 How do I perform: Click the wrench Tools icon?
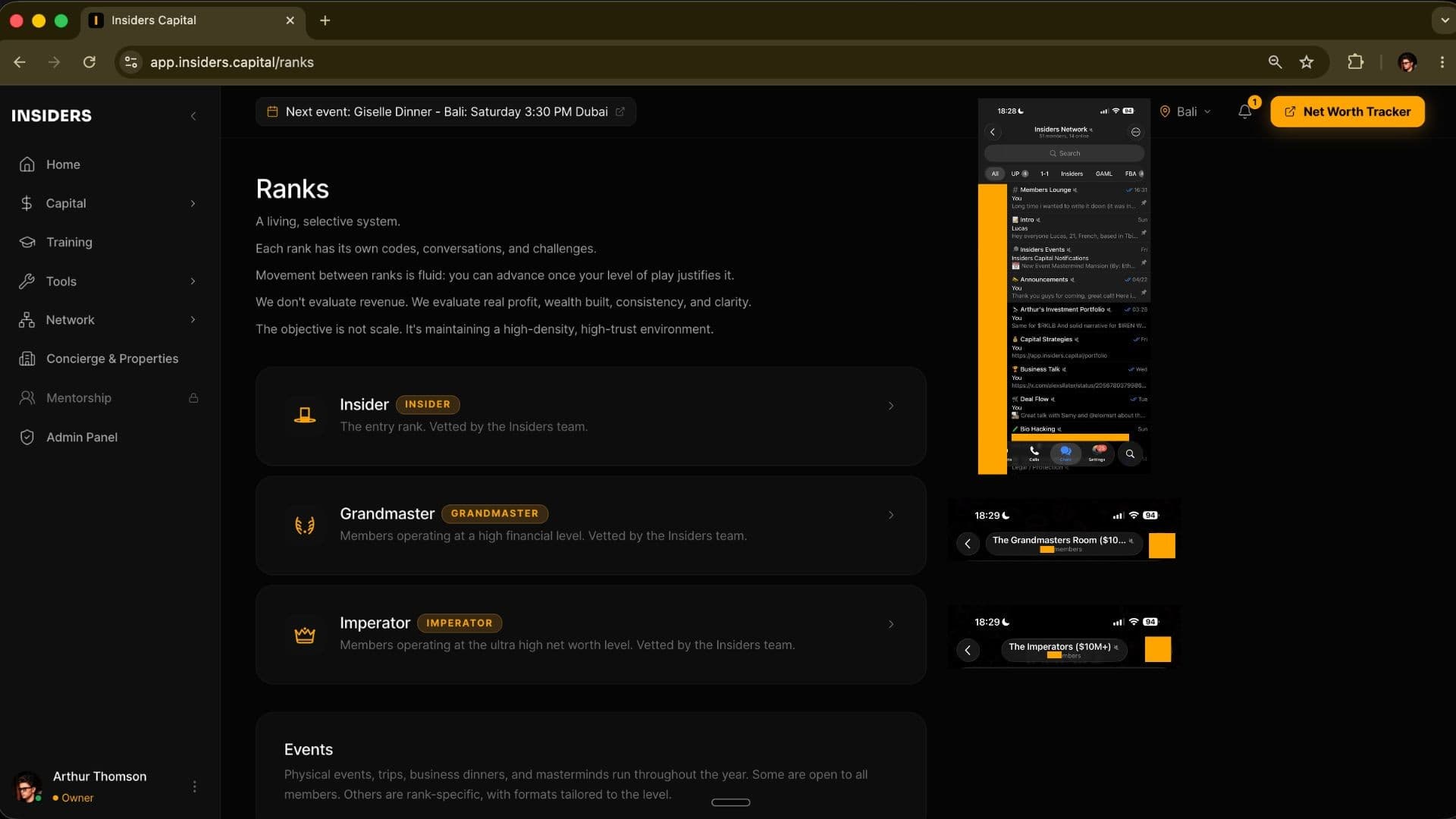(x=27, y=281)
